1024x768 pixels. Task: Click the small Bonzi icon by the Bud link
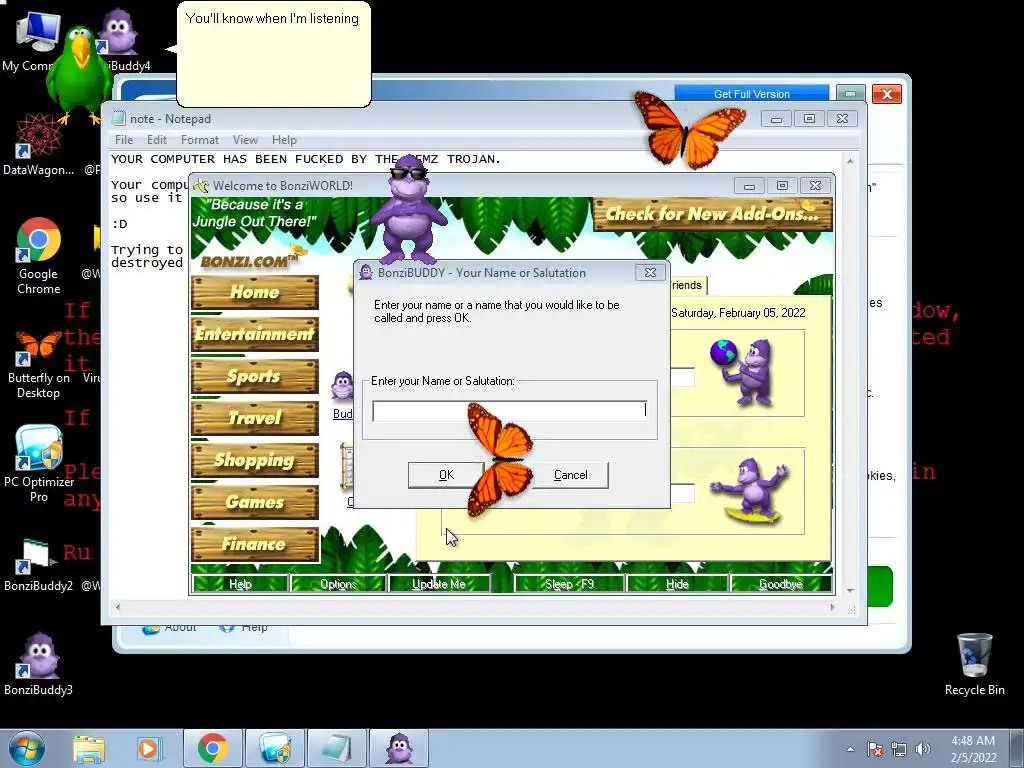coord(342,385)
